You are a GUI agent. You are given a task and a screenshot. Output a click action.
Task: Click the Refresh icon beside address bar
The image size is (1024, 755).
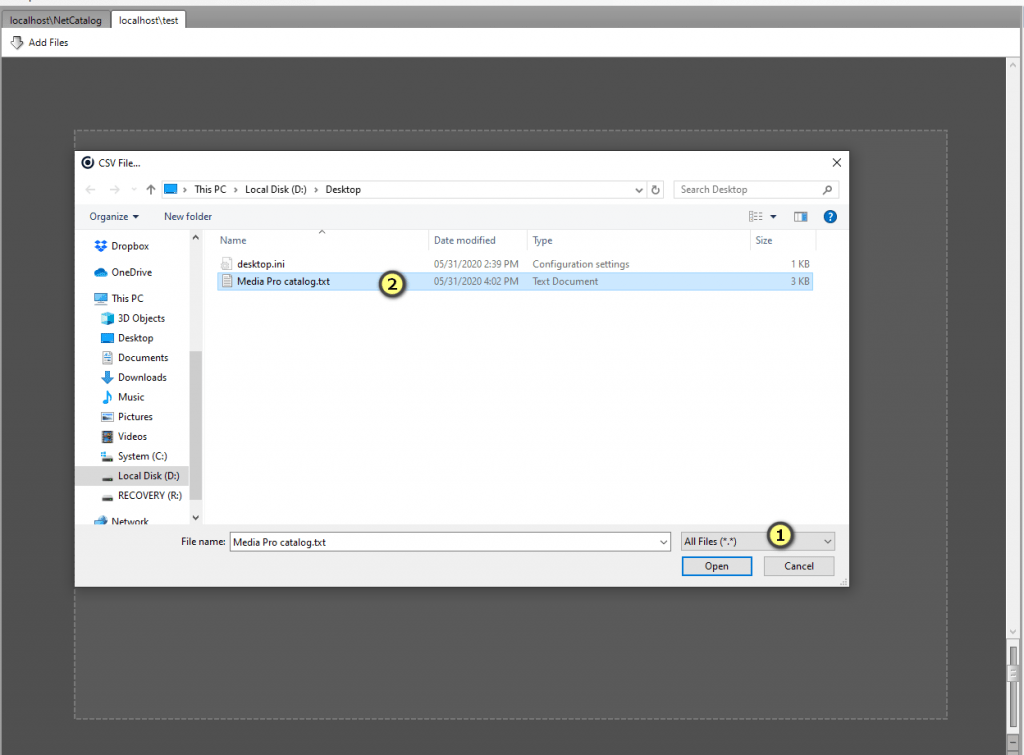tap(656, 190)
